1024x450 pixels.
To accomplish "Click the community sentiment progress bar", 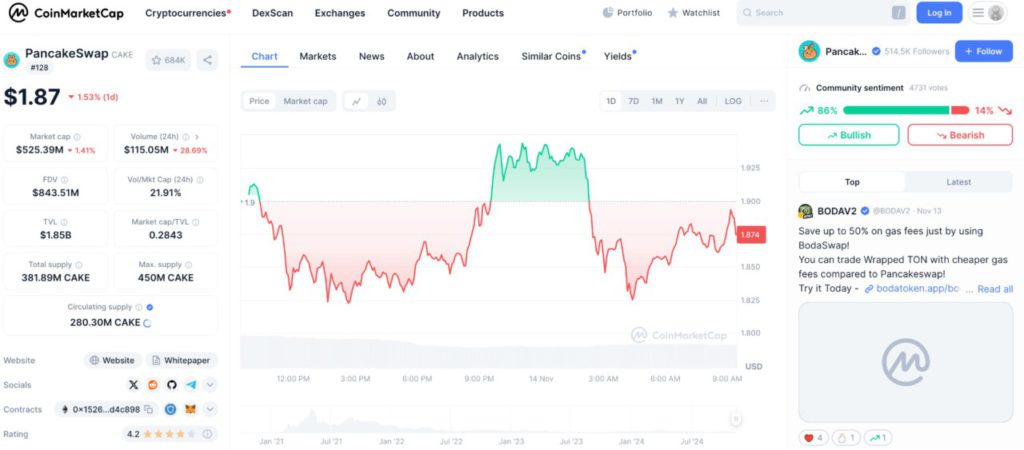I will (x=905, y=110).
